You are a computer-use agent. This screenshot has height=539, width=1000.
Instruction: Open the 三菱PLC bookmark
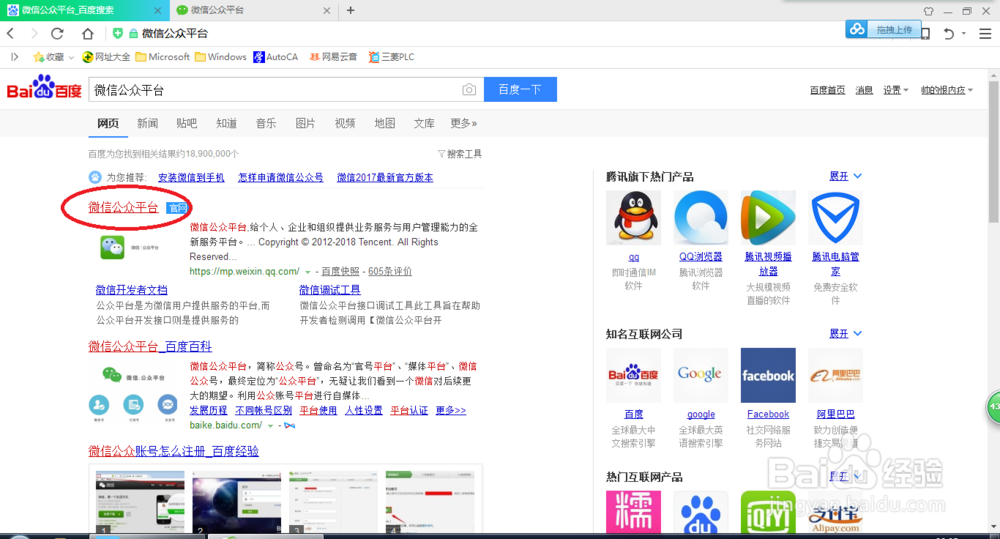(x=391, y=57)
